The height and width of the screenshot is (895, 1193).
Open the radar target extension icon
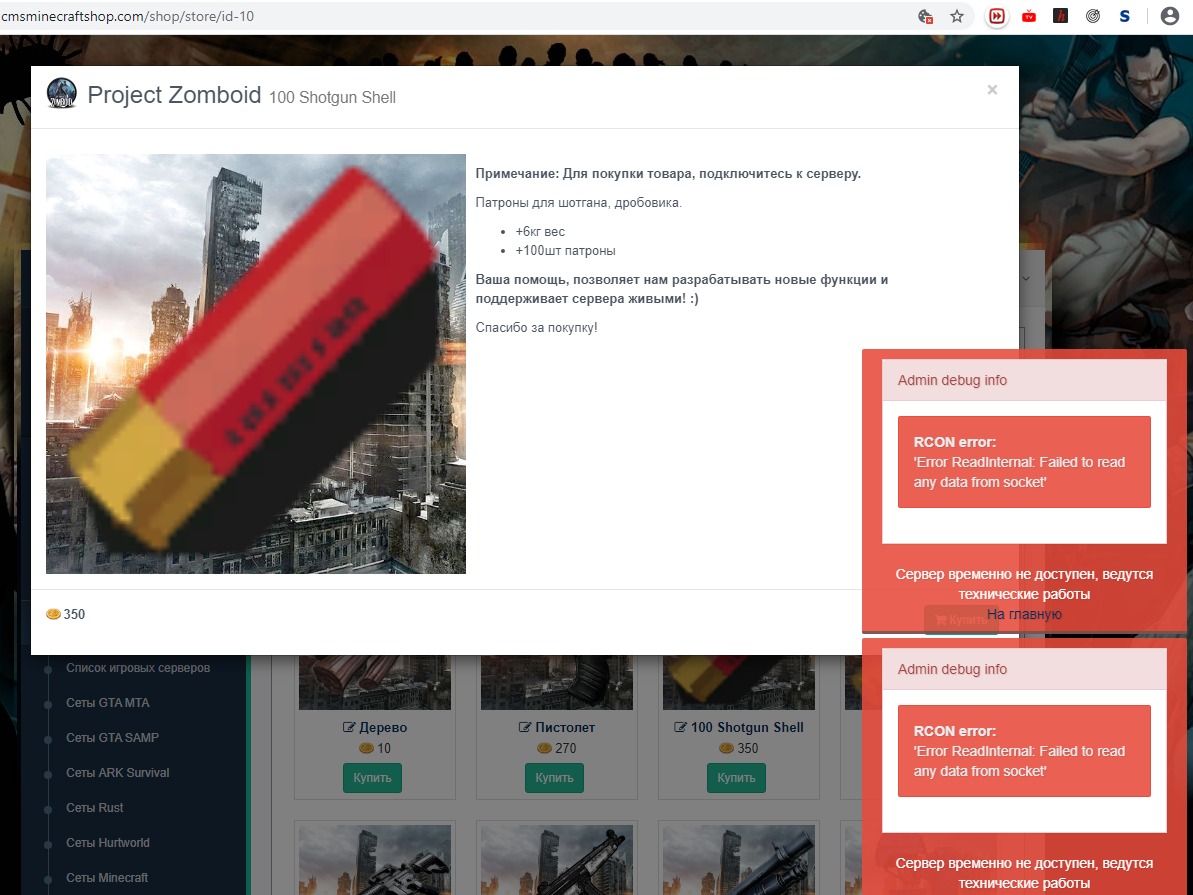pyautogui.click(x=1093, y=16)
